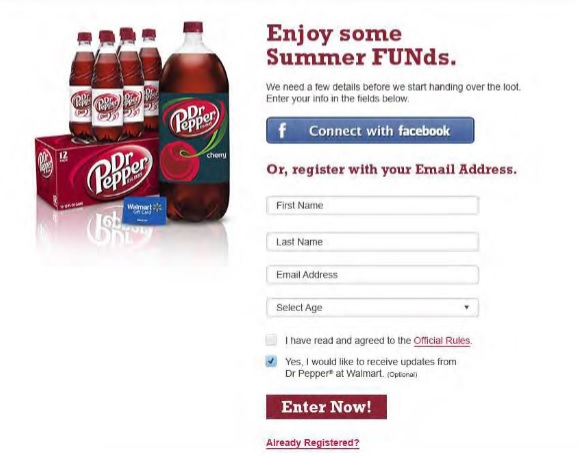Click the Dr Pepper Cherry bottle logo
Image resolution: width=580 pixels, height=457 pixels.
pyautogui.click(x=194, y=117)
